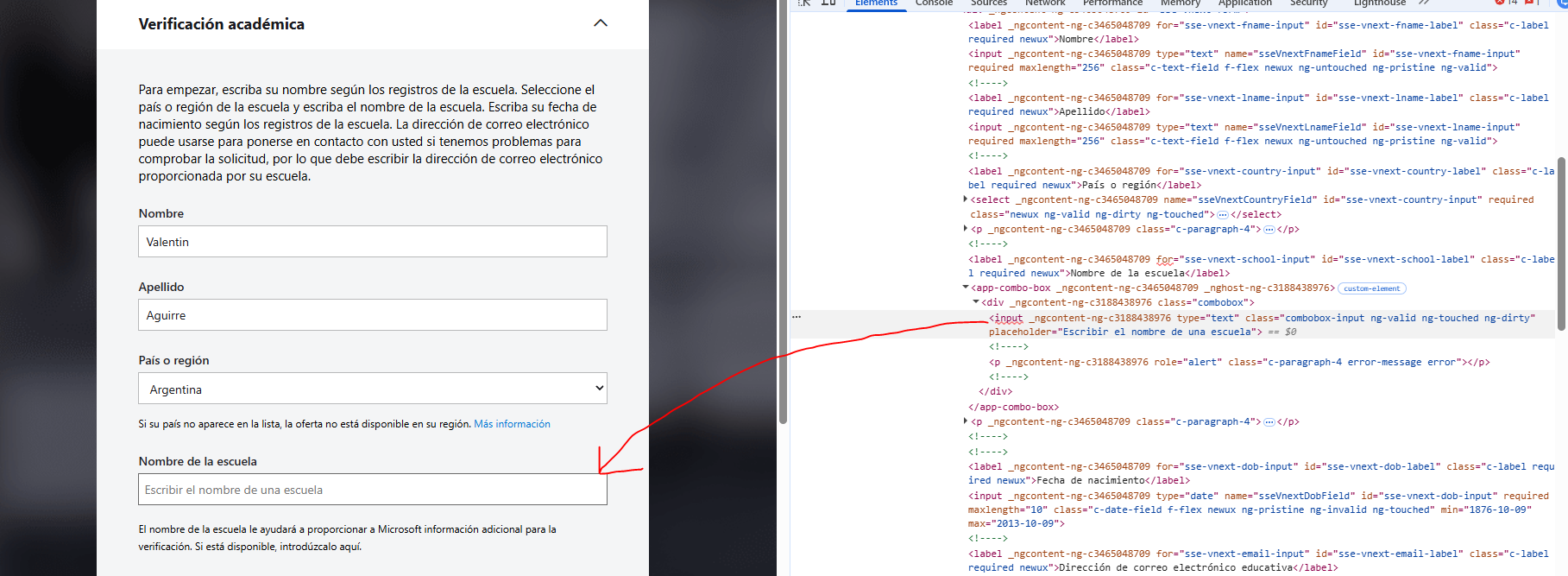Screen dimensions: 1568x576
Task: Click the closing </div> tag line
Action: click(995, 391)
